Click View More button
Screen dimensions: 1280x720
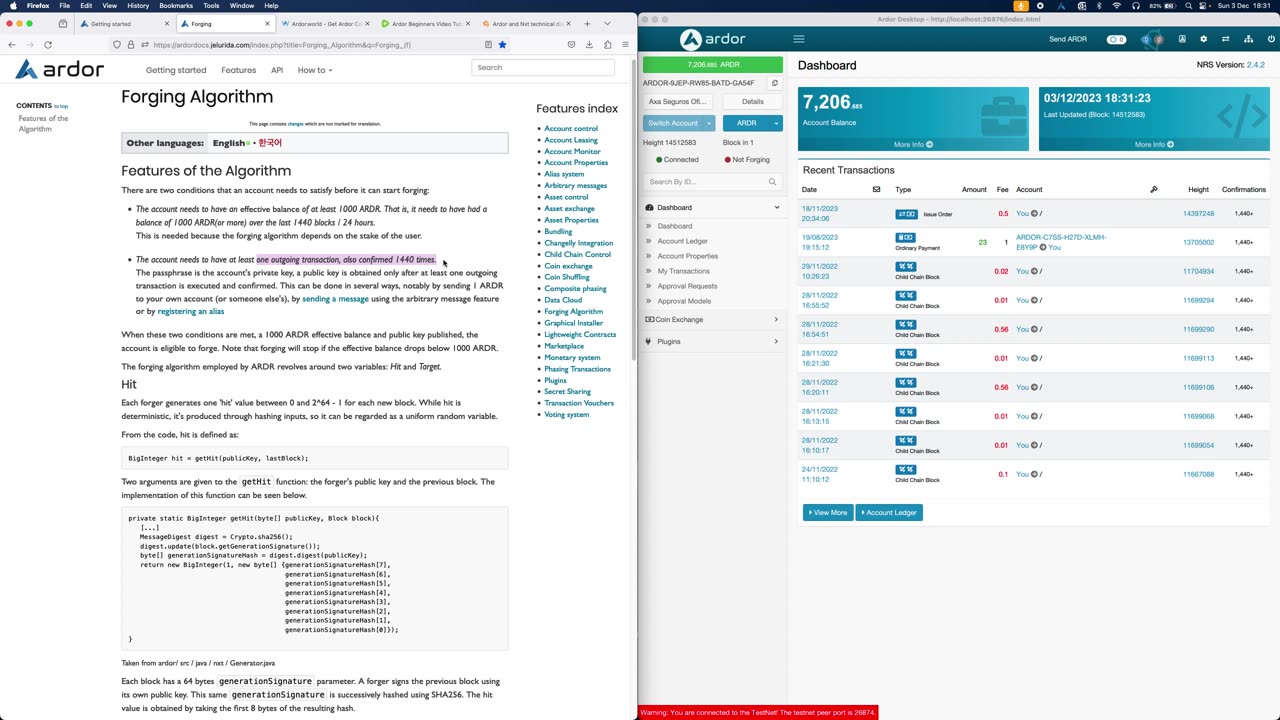click(828, 512)
